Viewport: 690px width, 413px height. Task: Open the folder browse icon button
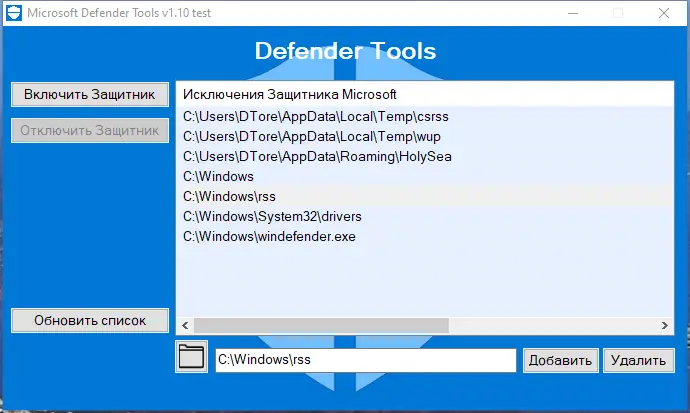191,356
